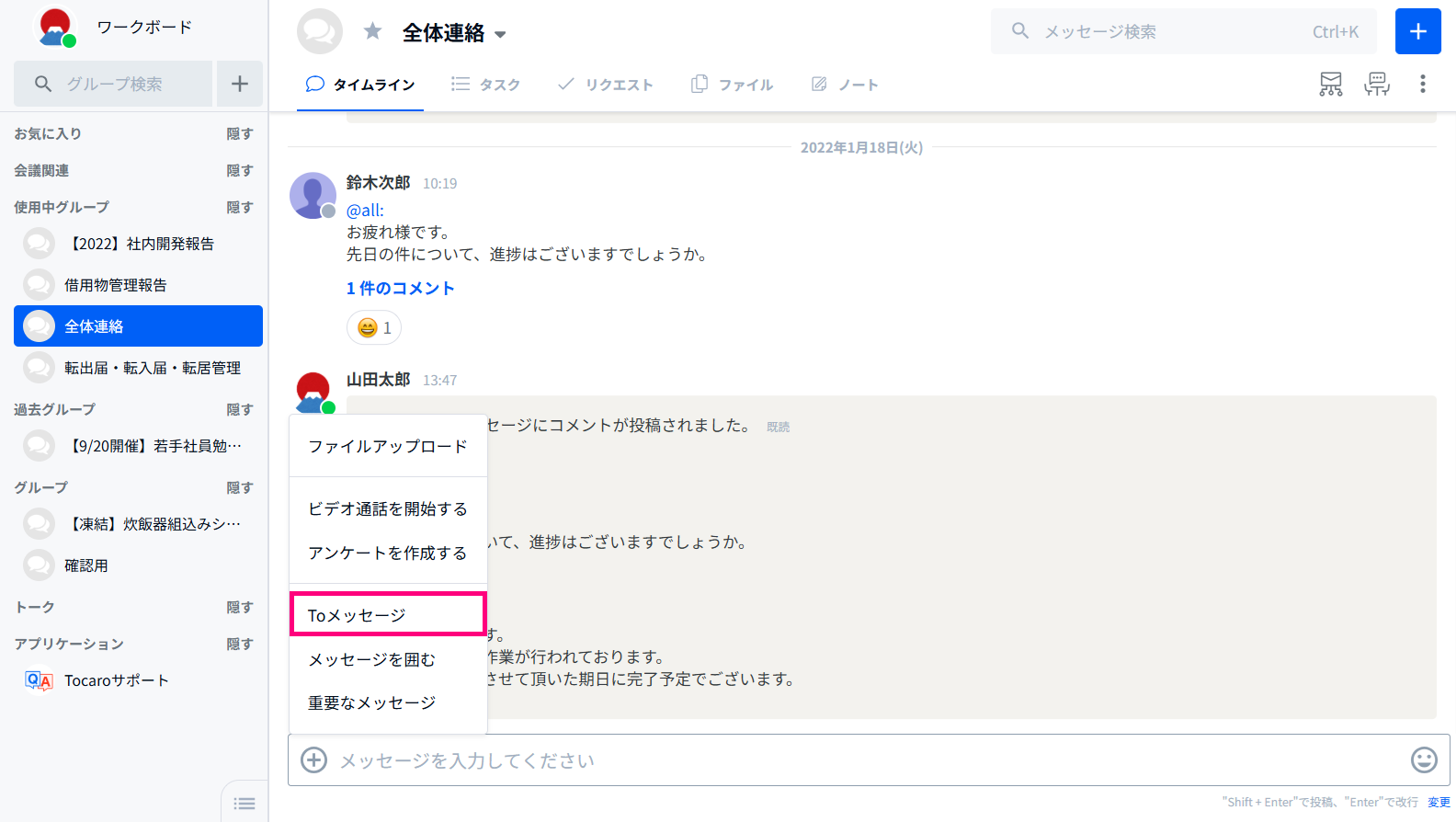
Task: Open the Tocaroサポート application
Action: click(138, 680)
